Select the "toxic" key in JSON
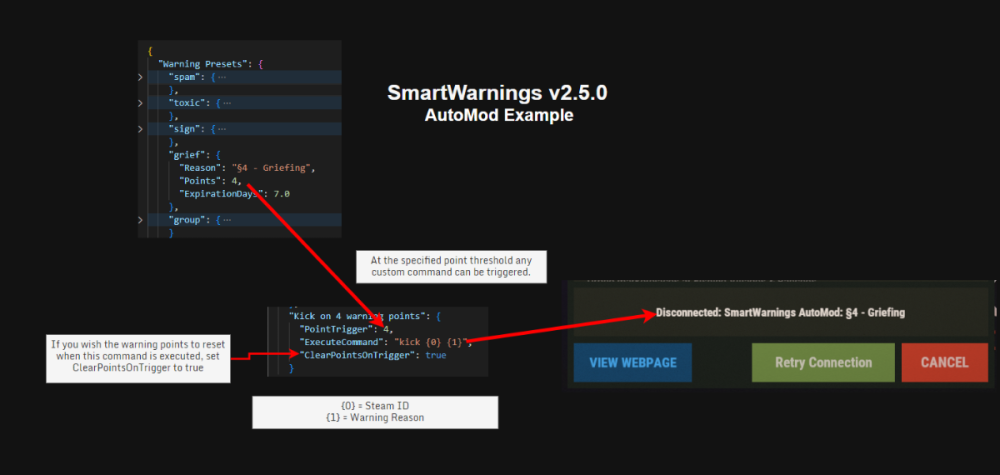Image resolution: width=1000 pixels, height=475 pixels. point(186,103)
